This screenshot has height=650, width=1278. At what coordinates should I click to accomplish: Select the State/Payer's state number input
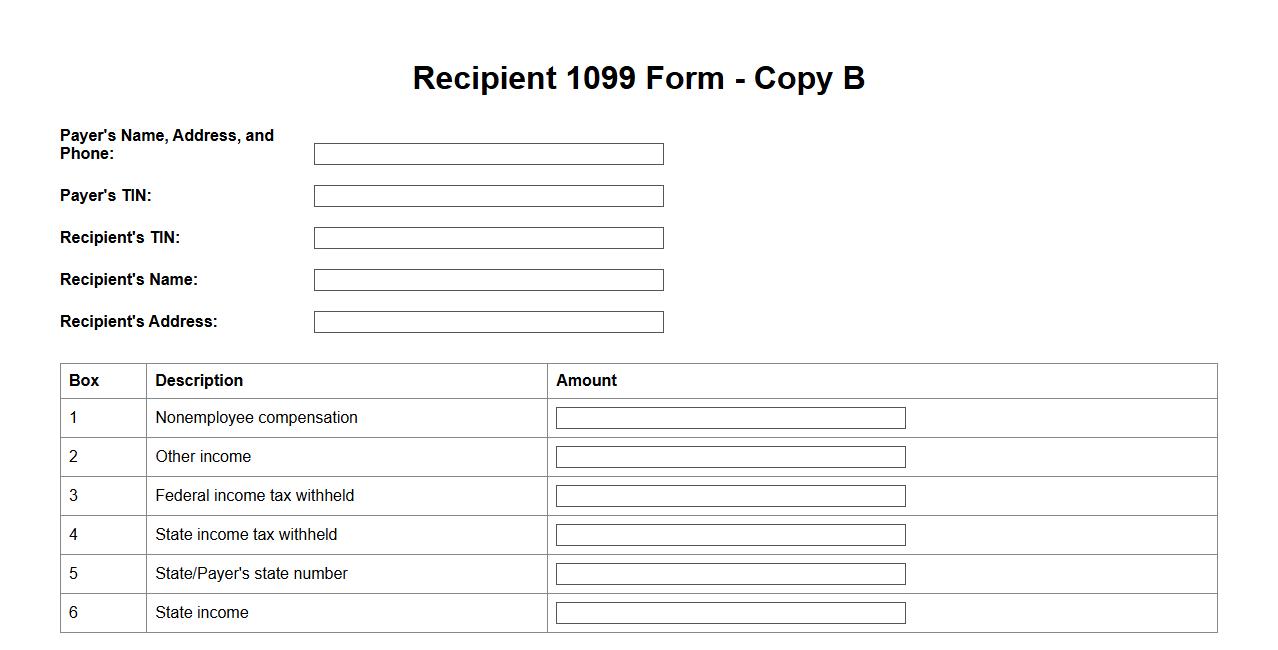click(730, 574)
